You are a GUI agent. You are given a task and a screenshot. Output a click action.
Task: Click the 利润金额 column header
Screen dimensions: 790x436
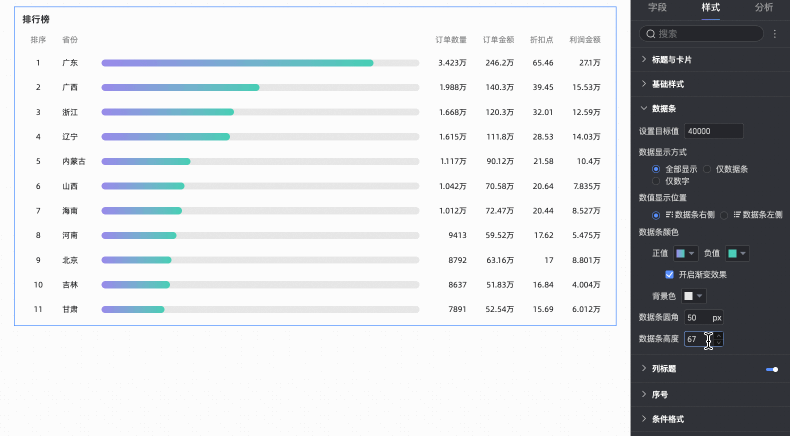click(585, 40)
